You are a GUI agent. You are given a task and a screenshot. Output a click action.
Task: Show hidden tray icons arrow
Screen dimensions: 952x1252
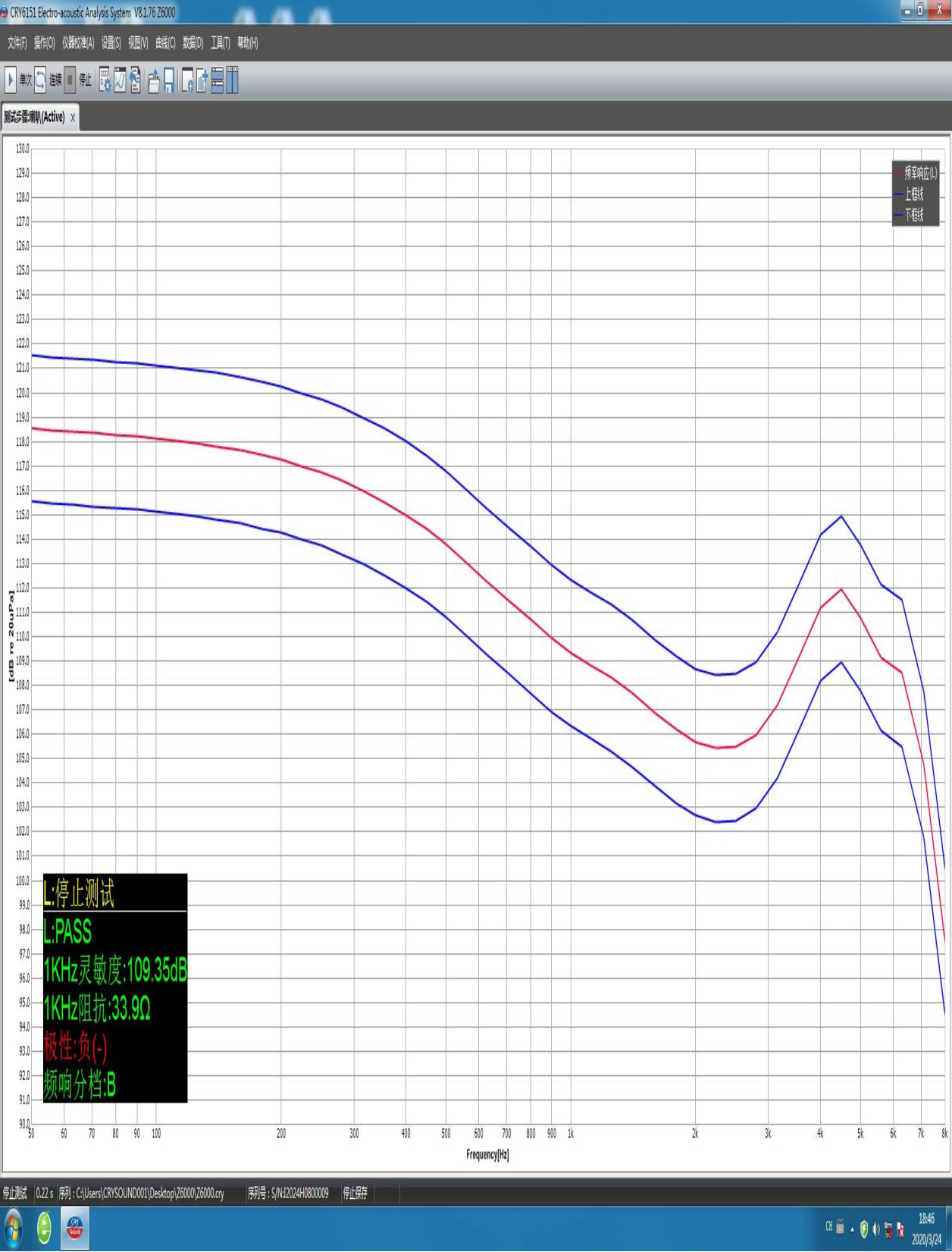[852, 1229]
